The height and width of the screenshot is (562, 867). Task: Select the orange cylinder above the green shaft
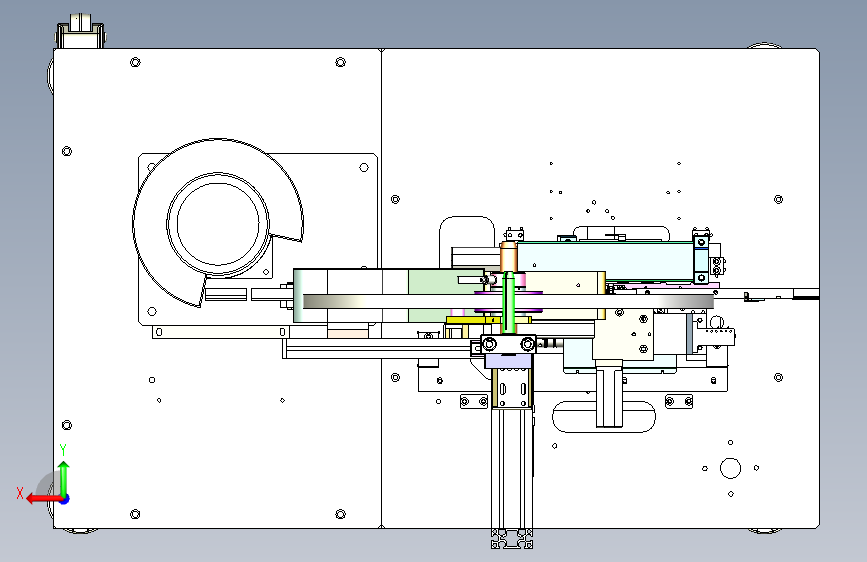(x=508, y=257)
